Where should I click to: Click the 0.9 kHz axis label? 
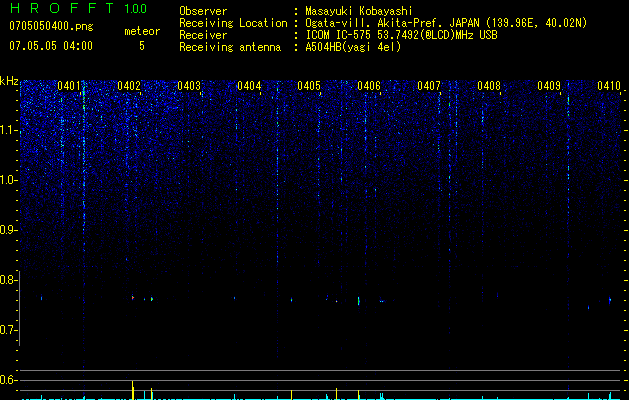8,230
